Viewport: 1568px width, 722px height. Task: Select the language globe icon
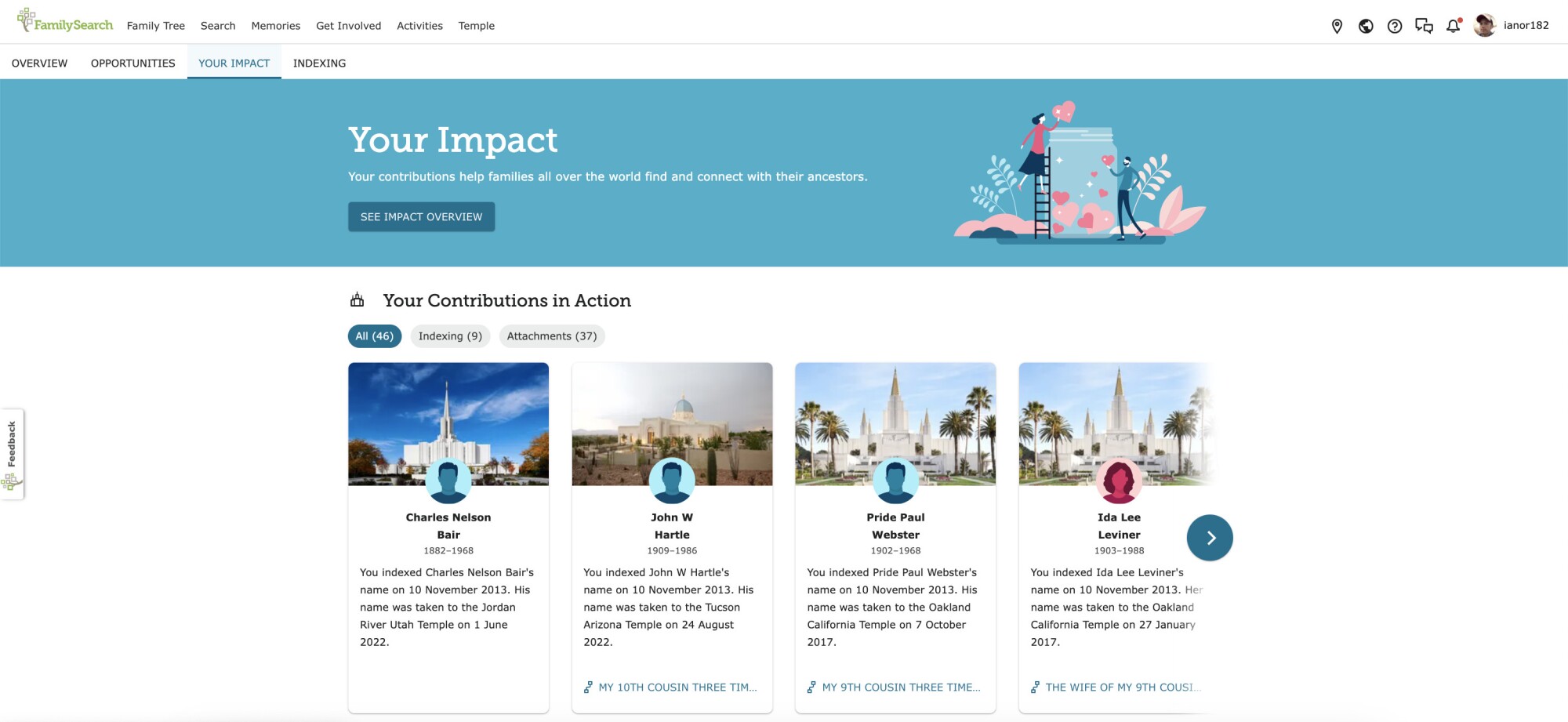coord(1365,26)
